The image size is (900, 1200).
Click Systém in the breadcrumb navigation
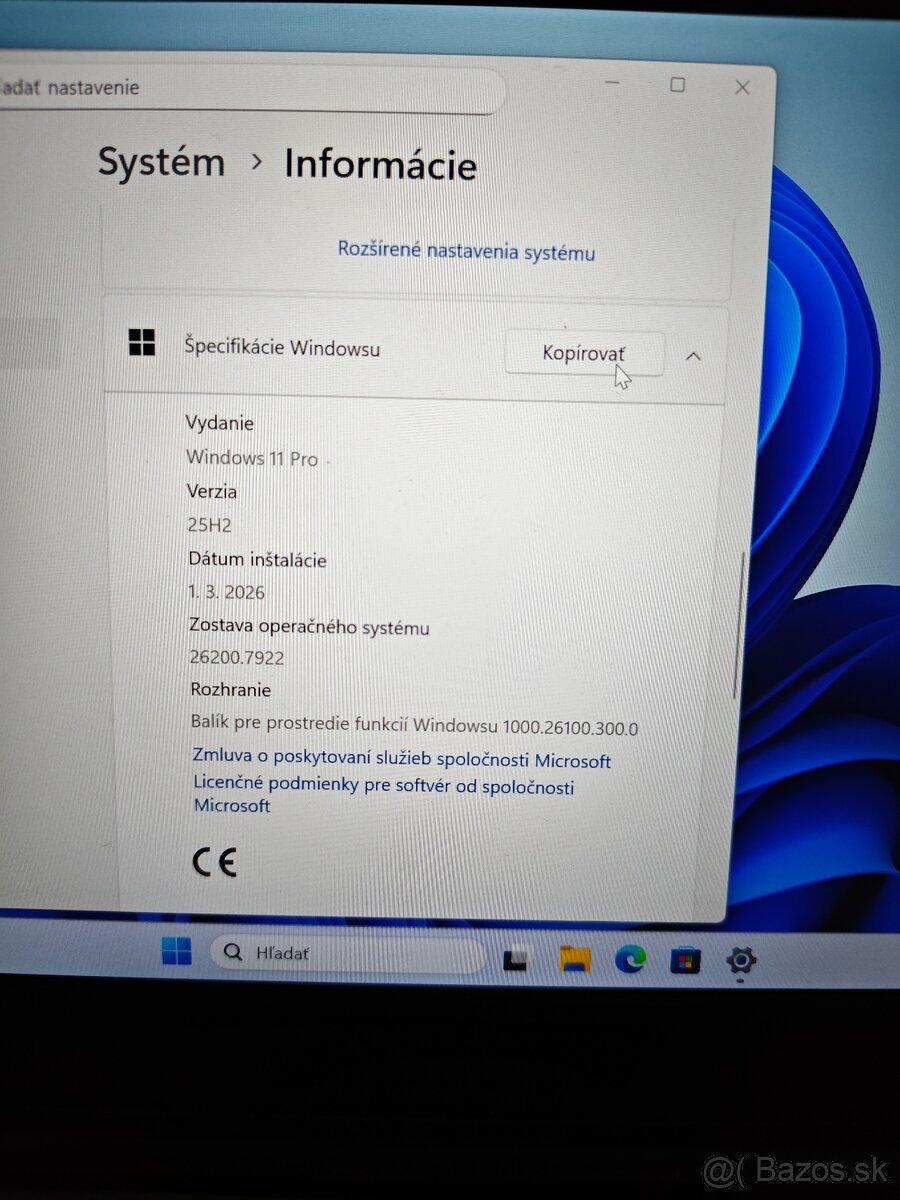pos(161,162)
